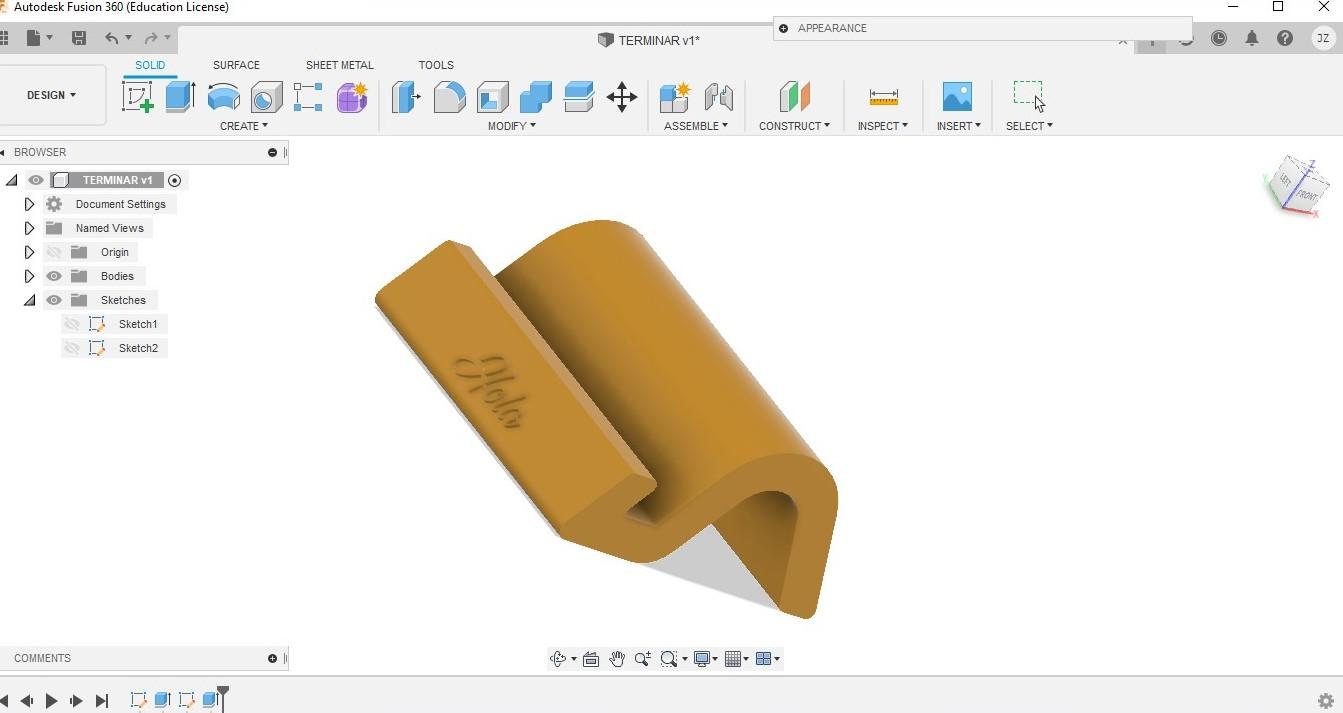Viewport: 1343px width, 713px height.
Task: Click the Redo arrow
Action: click(x=151, y=38)
